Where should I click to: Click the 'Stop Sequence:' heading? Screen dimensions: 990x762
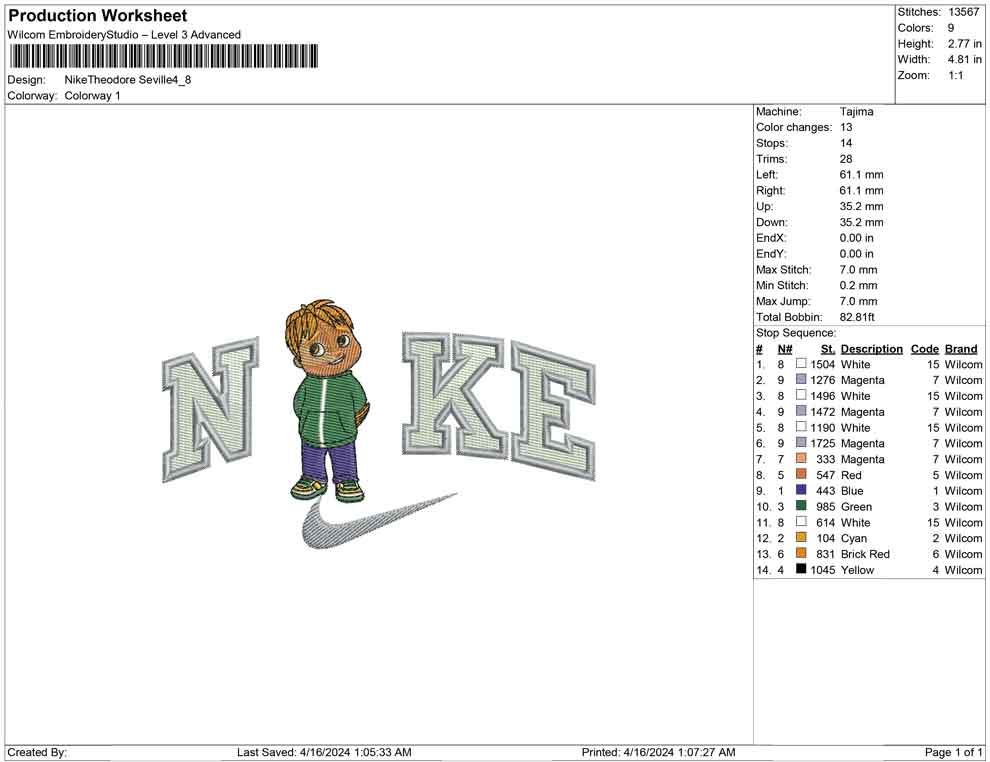coord(796,332)
